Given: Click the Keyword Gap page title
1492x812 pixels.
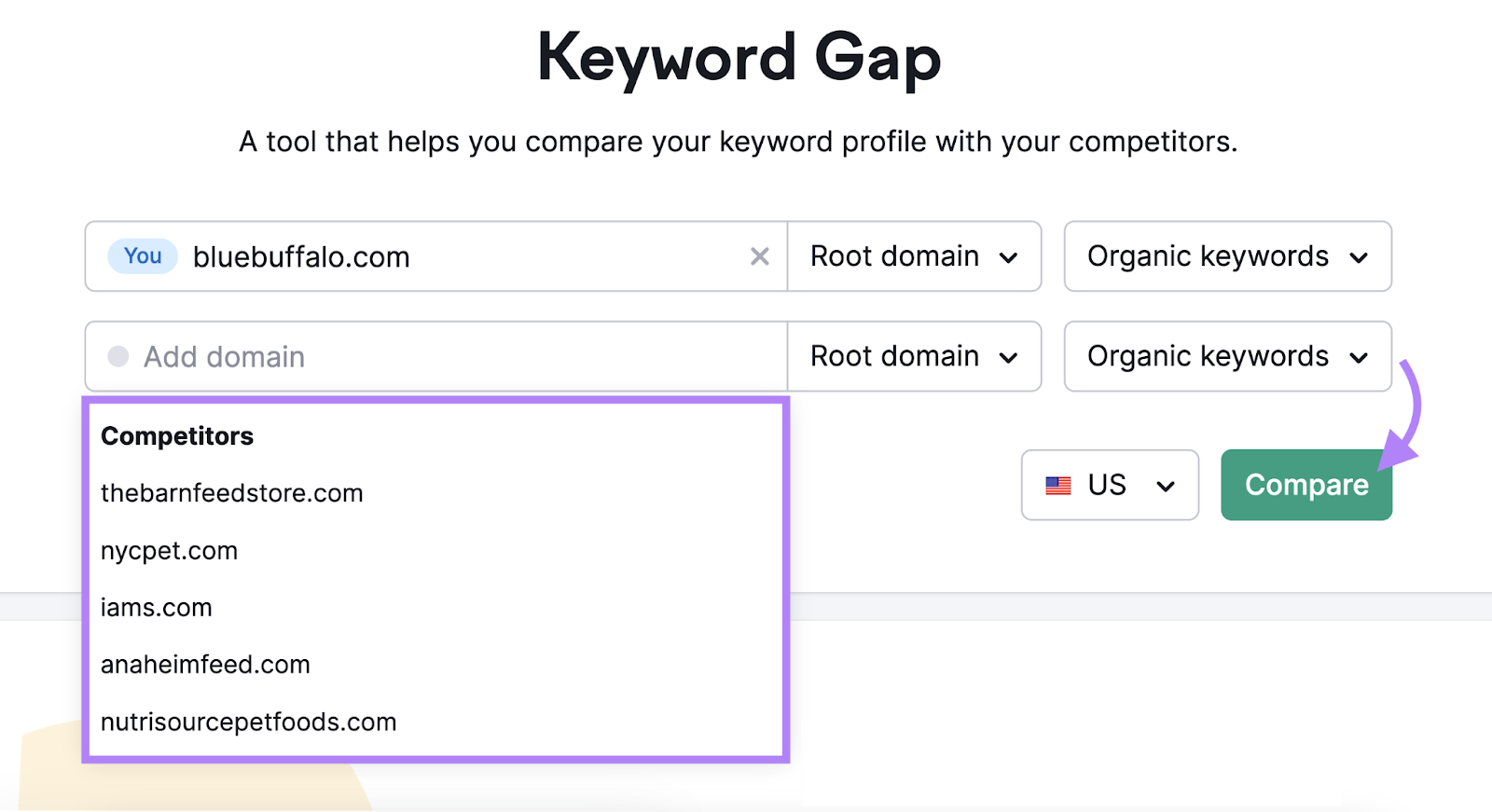Looking at the screenshot, I should coord(739,58).
